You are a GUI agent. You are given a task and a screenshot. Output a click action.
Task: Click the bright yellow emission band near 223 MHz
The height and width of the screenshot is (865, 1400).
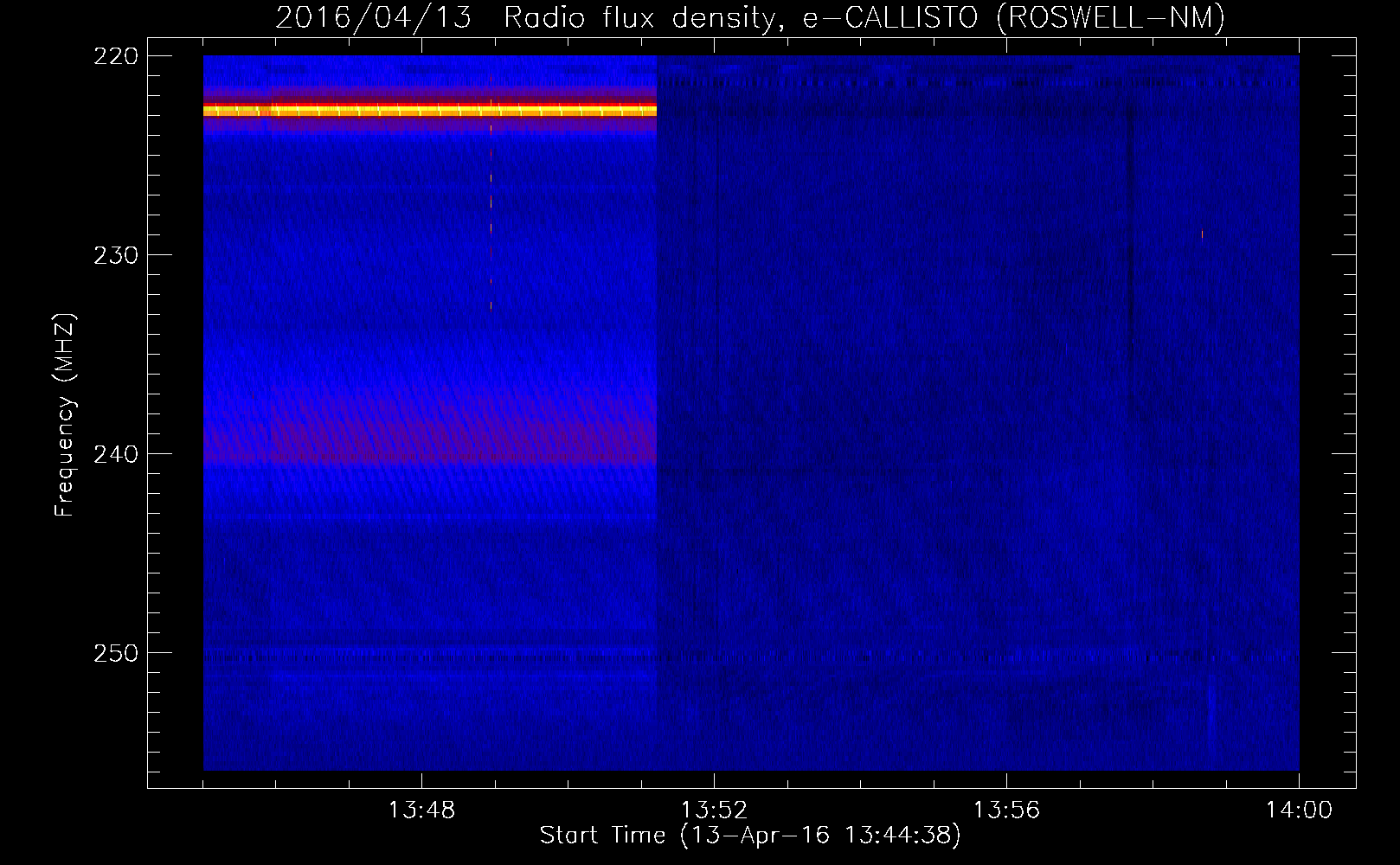pos(430,110)
